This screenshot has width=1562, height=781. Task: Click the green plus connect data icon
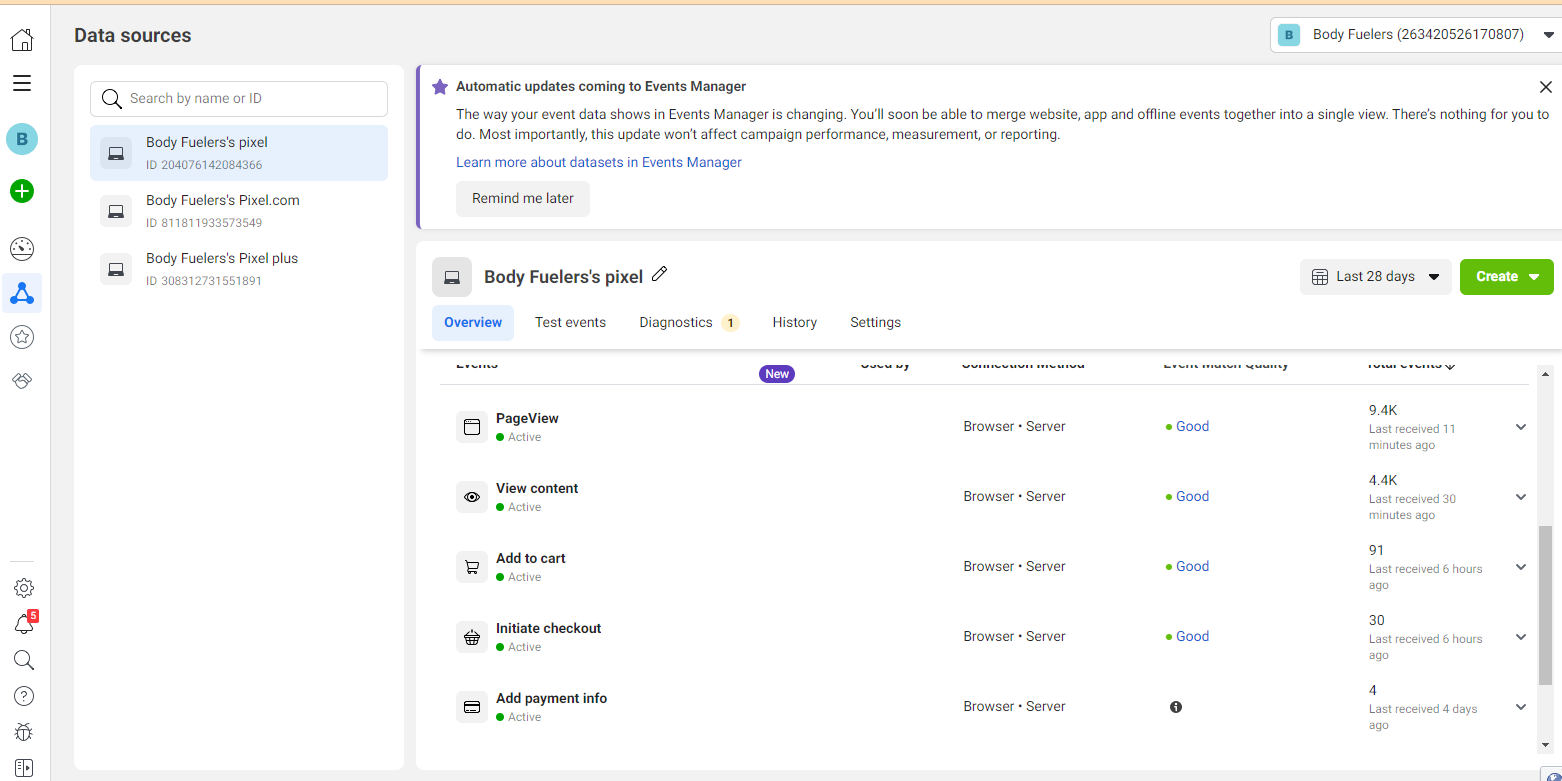click(22, 191)
